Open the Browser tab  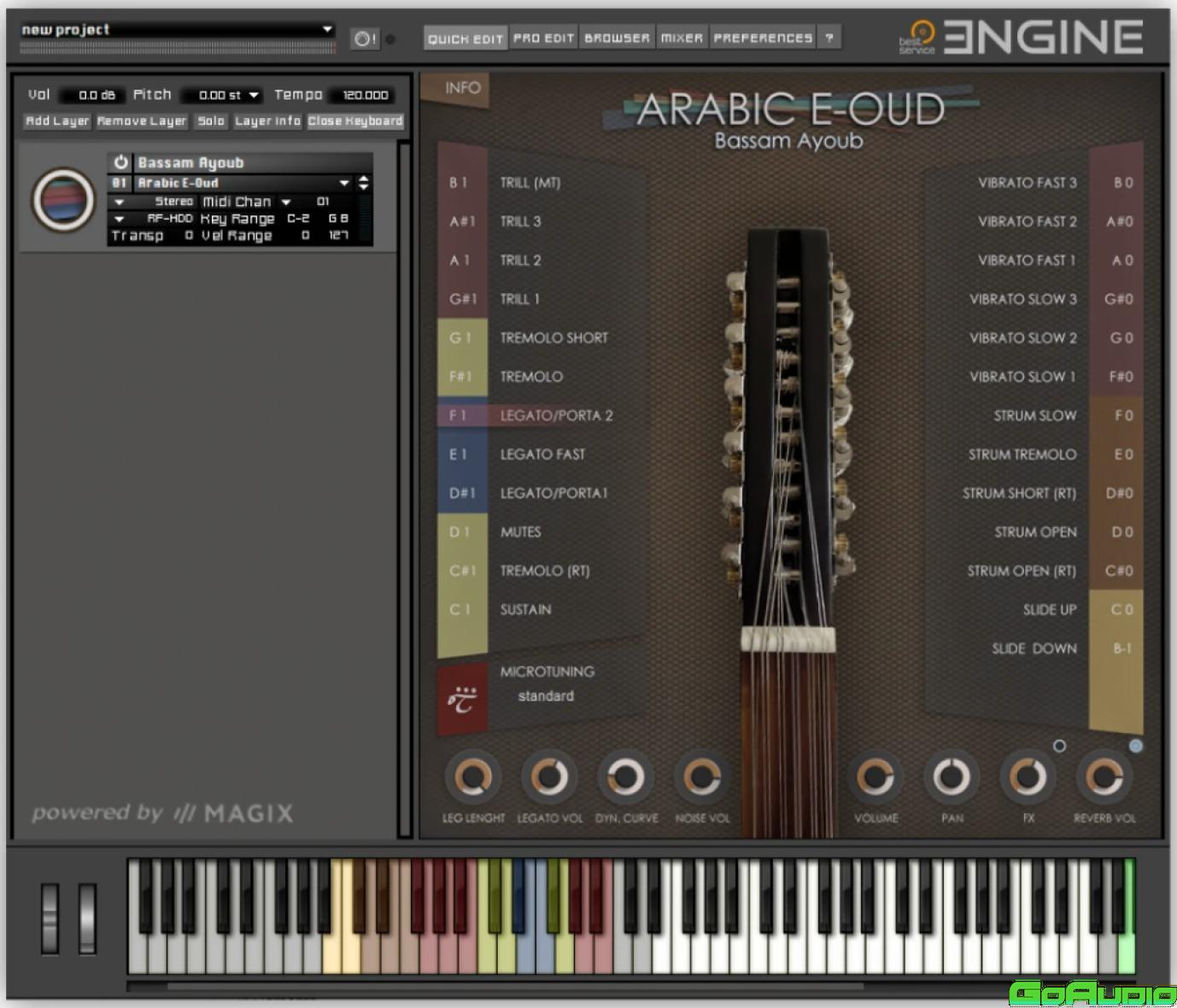[617, 38]
